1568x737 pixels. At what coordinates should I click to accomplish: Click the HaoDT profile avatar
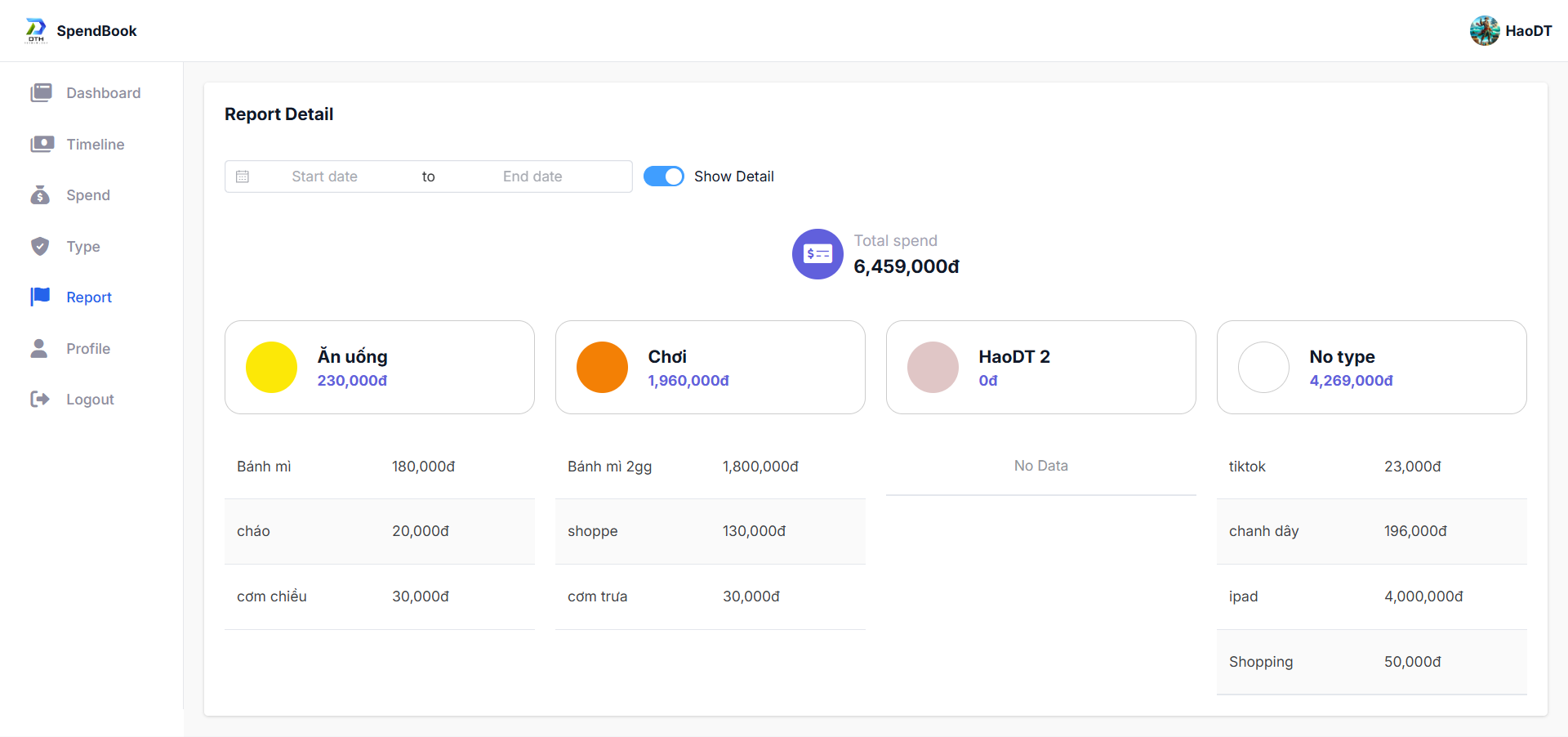pyautogui.click(x=1486, y=30)
